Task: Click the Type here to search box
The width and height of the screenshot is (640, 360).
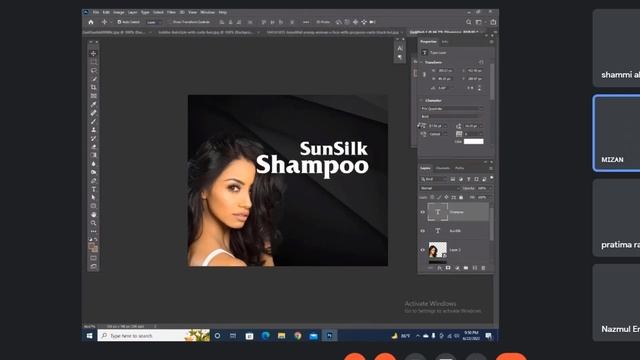Action: pyautogui.click(x=153, y=336)
